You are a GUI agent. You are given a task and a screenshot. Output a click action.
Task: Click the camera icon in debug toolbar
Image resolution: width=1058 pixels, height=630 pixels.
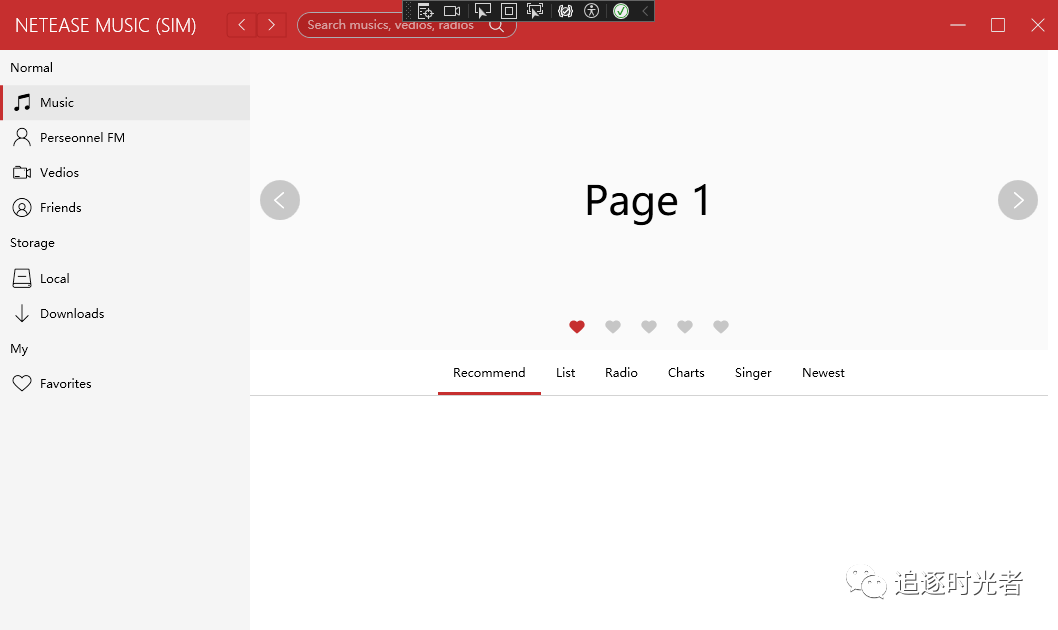click(452, 11)
